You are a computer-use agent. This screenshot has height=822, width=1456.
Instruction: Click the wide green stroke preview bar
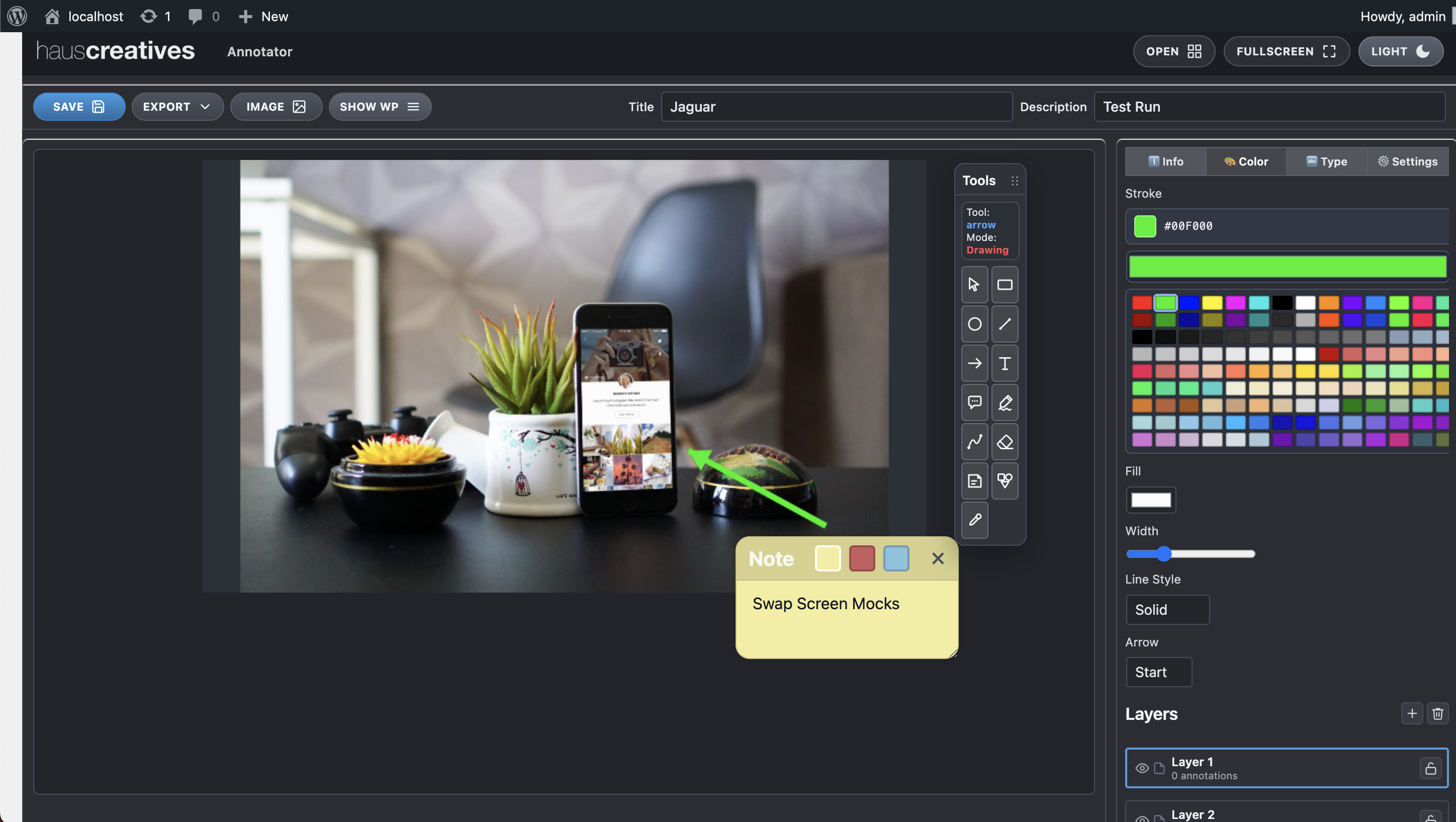pos(1287,267)
